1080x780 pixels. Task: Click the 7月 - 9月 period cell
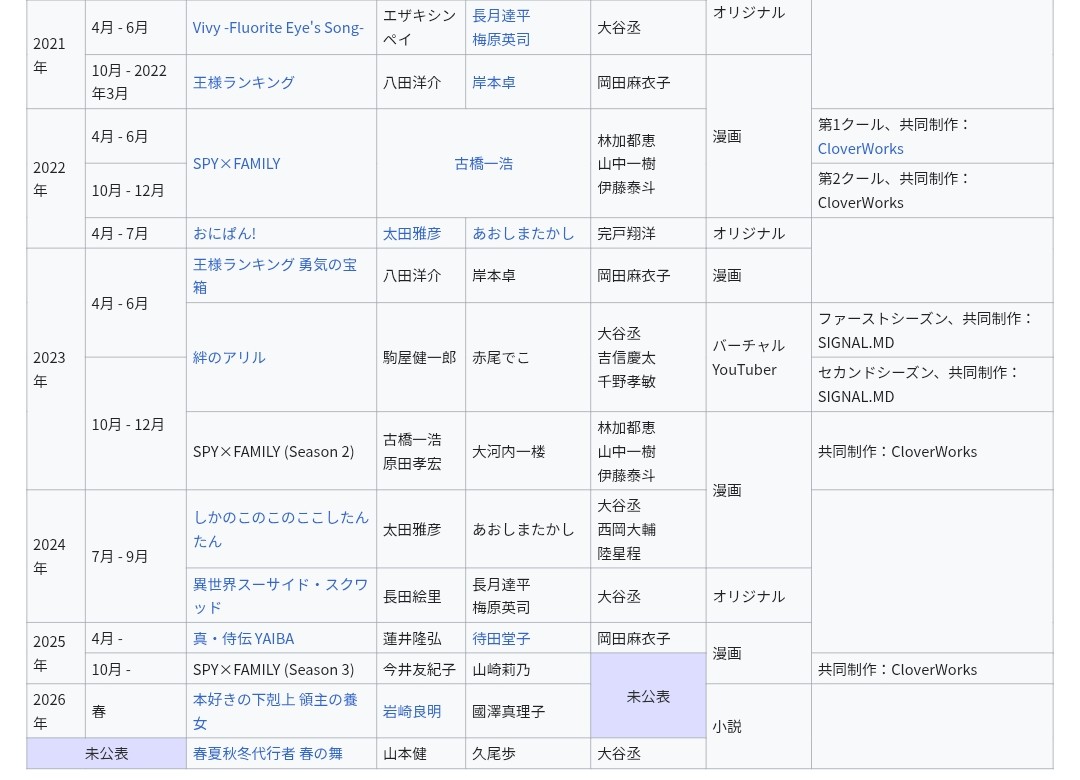point(136,556)
